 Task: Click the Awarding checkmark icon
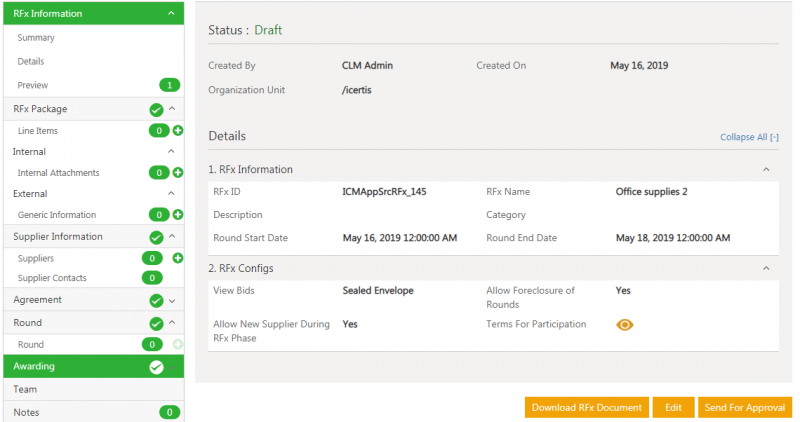[x=156, y=367]
